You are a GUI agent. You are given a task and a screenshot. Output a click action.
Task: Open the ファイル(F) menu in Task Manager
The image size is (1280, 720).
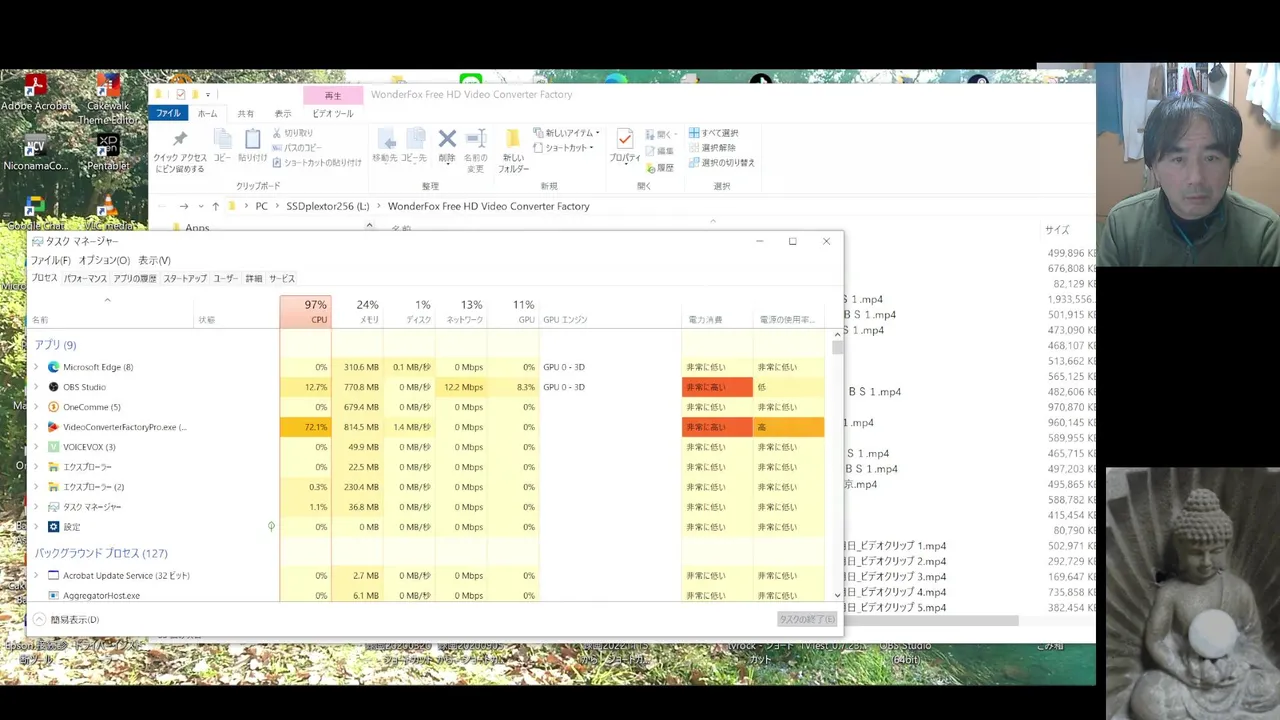tap(50, 260)
